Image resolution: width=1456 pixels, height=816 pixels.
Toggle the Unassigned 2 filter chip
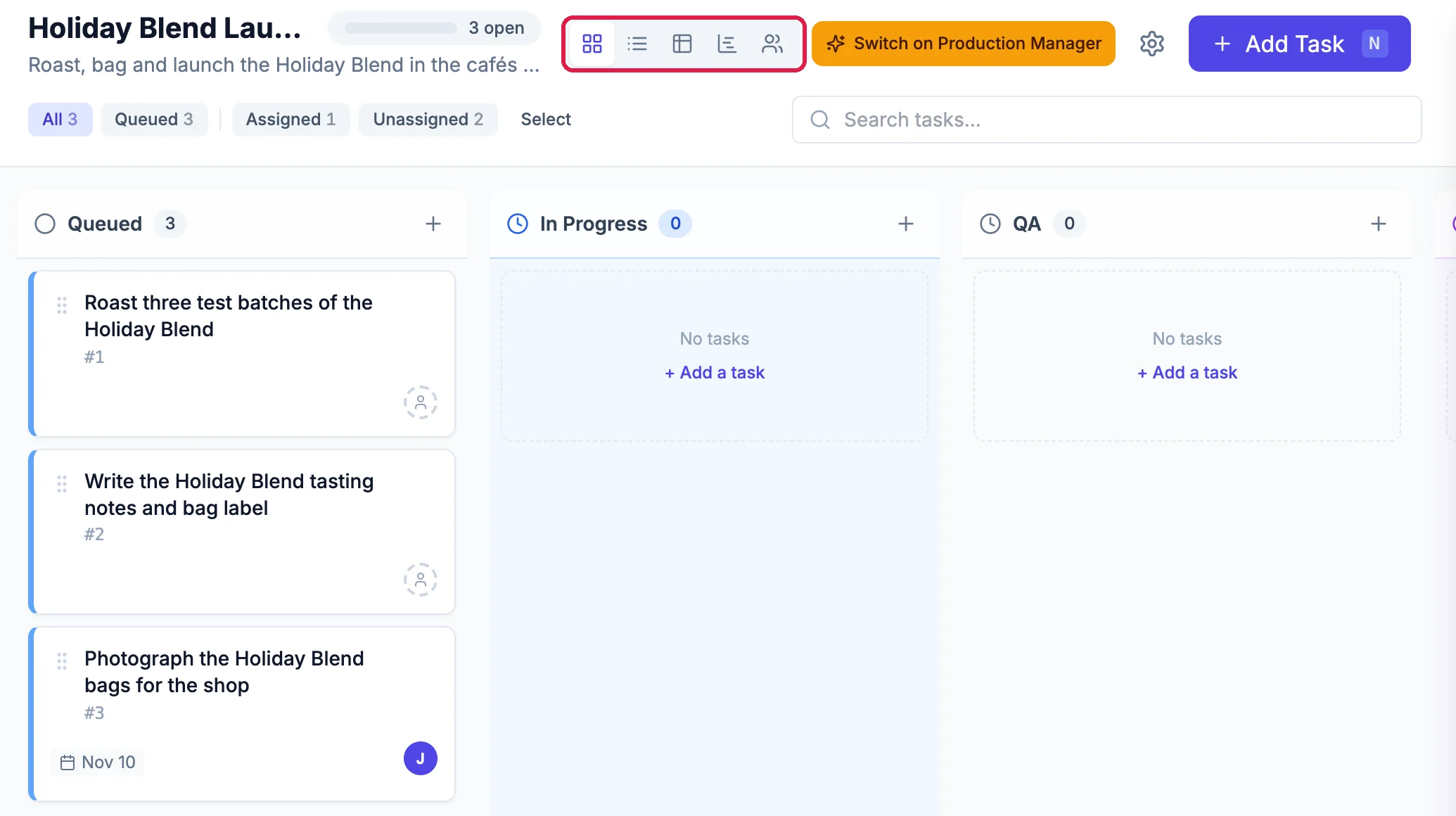[428, 120]
